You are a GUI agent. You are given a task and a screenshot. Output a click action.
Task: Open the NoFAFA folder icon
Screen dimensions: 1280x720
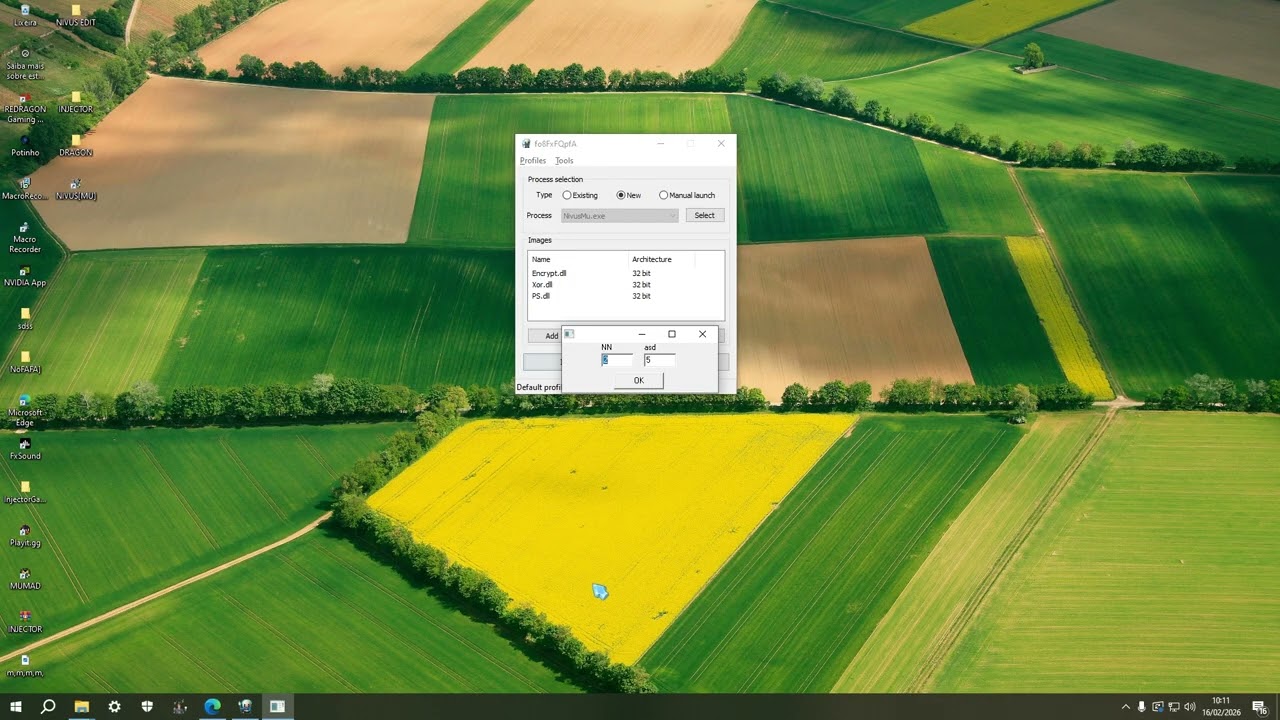pyautogui.click(x=25, y=362)
